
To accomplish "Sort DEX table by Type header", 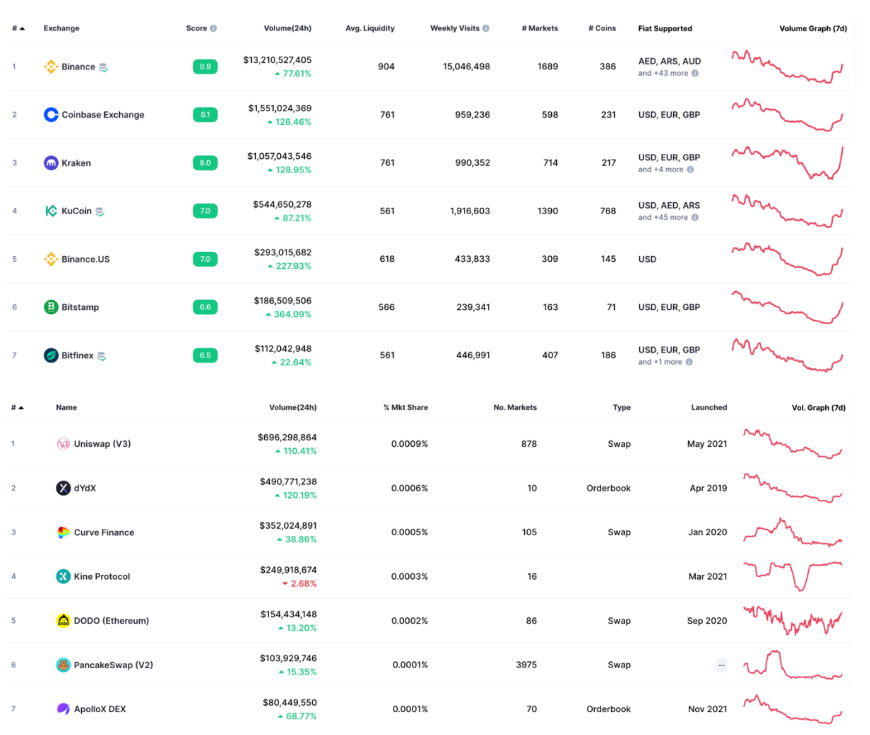I will (622, 408).
